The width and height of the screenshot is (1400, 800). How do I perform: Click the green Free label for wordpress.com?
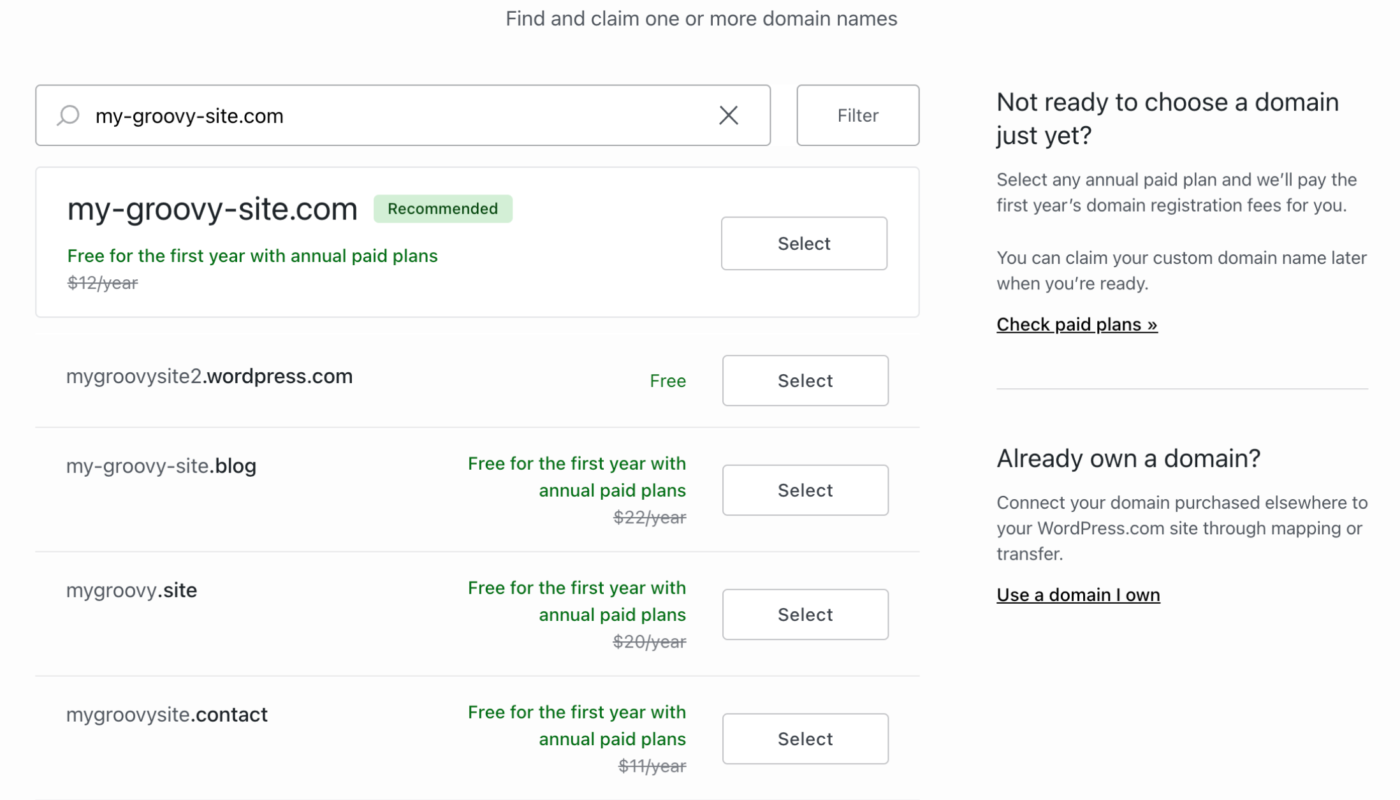pos(667,381)
